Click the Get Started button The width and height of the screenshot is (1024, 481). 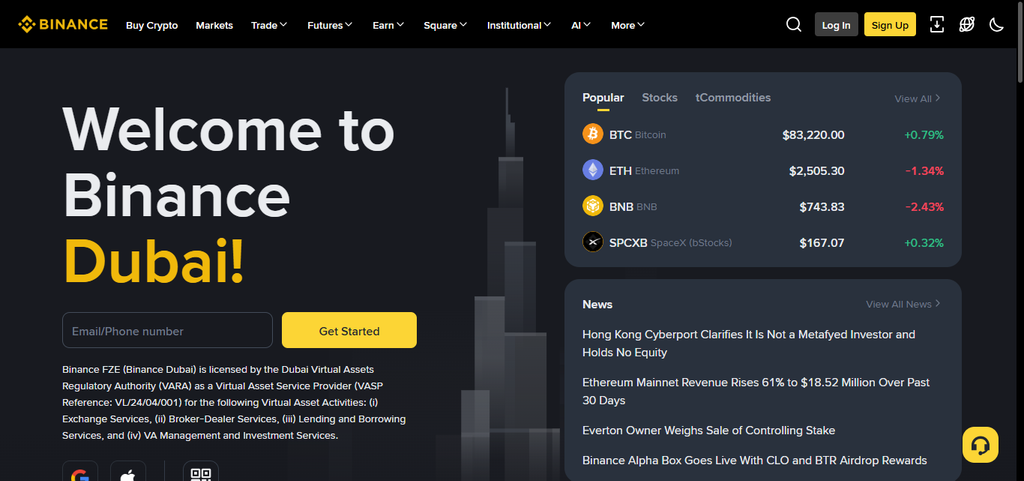tap(349, 330)
